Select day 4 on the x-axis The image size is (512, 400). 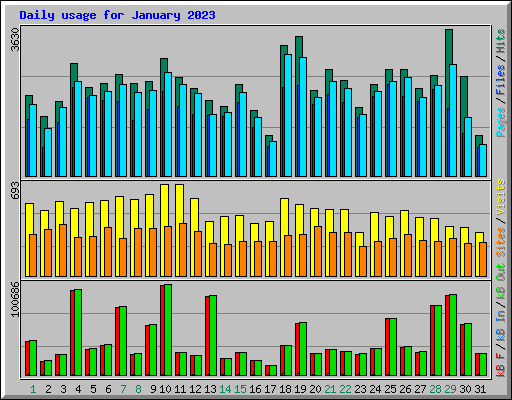coord(78,389)
